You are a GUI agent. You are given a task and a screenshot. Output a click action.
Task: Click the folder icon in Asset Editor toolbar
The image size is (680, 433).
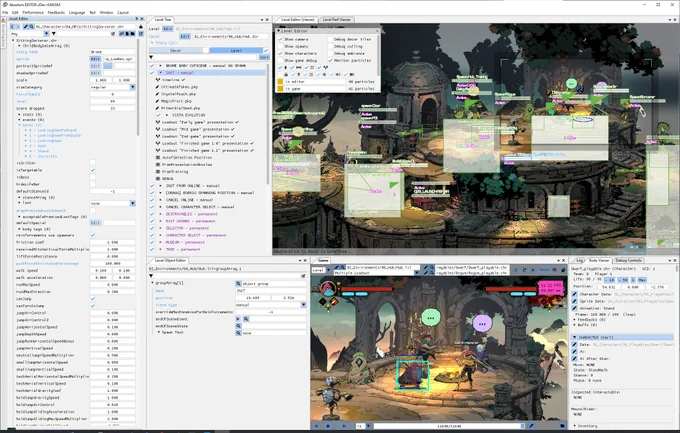133,33
